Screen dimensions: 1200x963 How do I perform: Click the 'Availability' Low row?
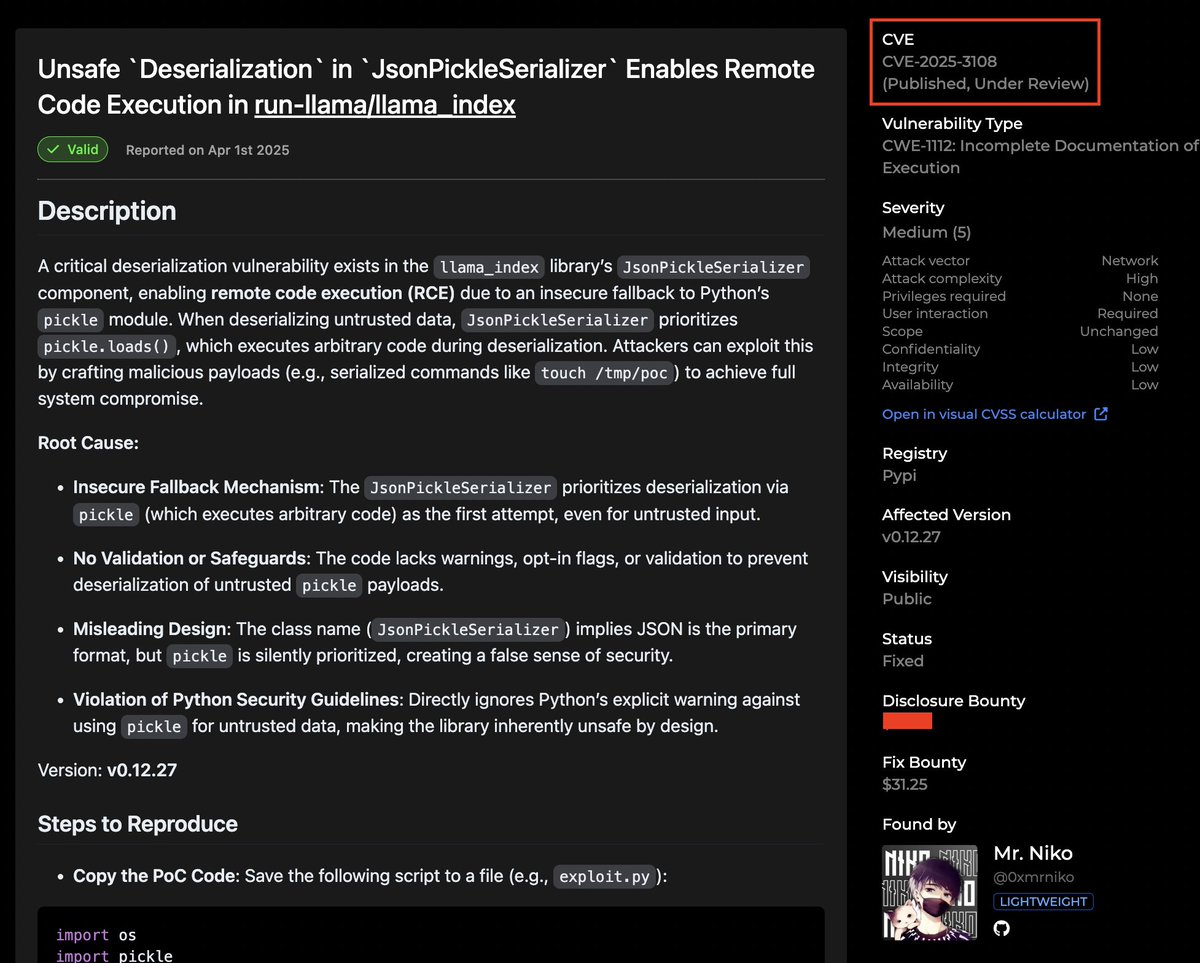click(x=1020, y=385)
